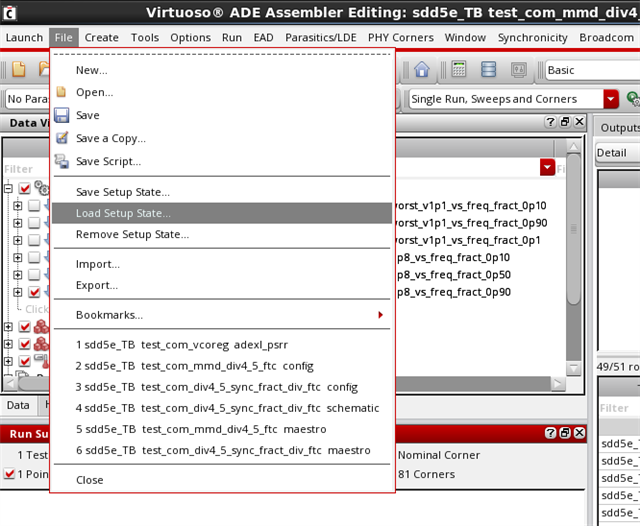Check the third test row checkbox
This screenshot has width=640, height=526.
(34, 240)
